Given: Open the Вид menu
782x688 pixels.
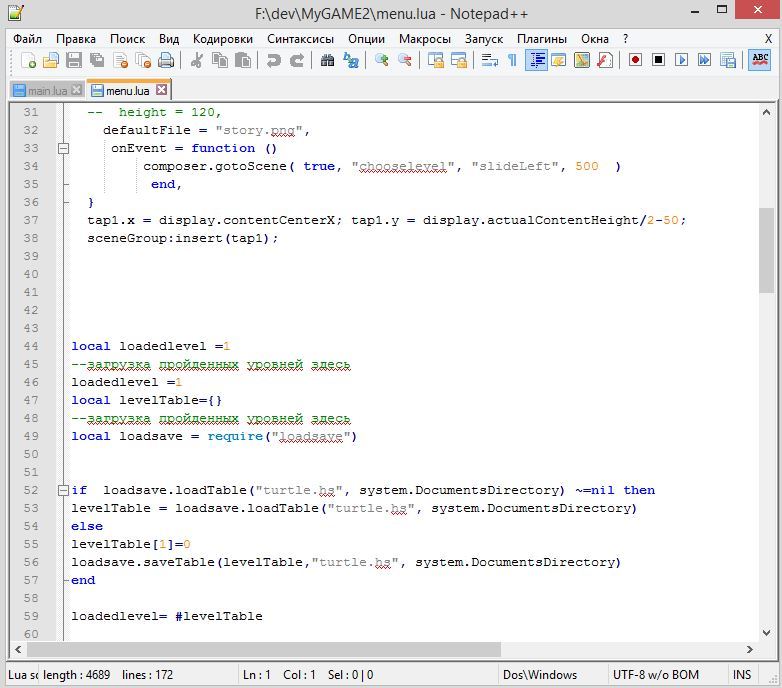Looking at the screenshot, I should click(x=169, y=39).
